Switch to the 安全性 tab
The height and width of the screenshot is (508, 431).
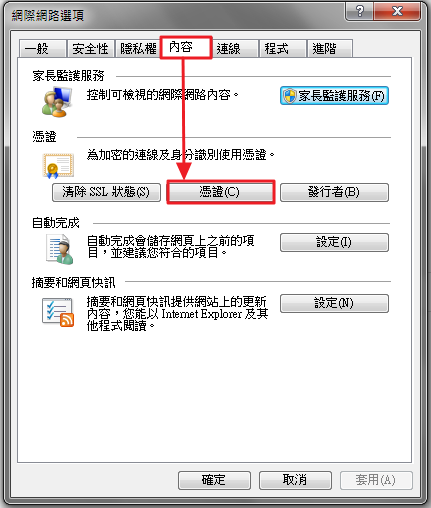(90, 49)
